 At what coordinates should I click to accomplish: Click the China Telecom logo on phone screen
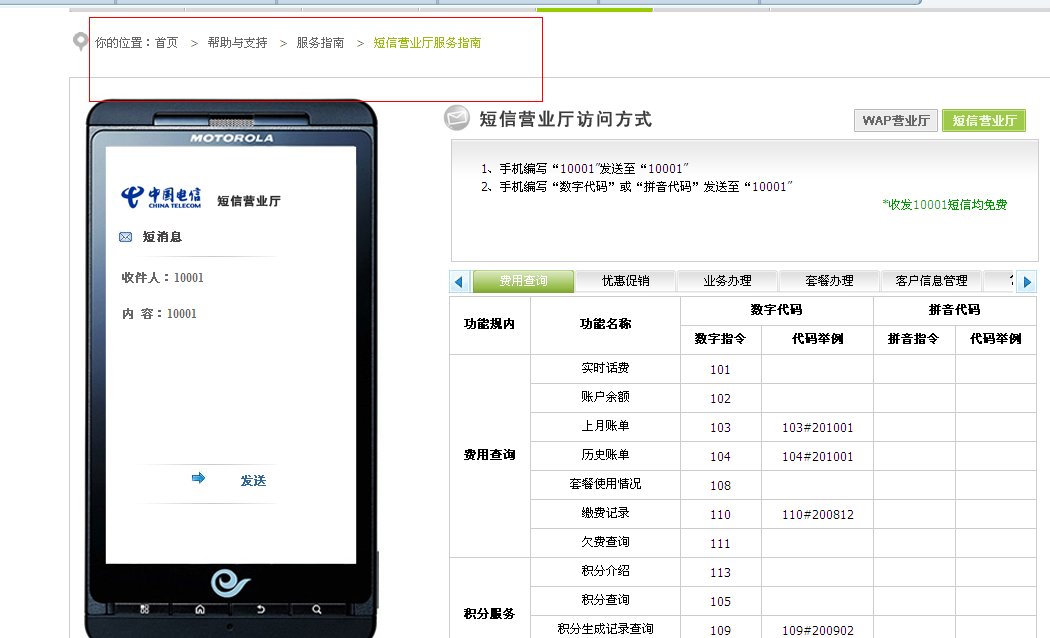click(161, 197)
